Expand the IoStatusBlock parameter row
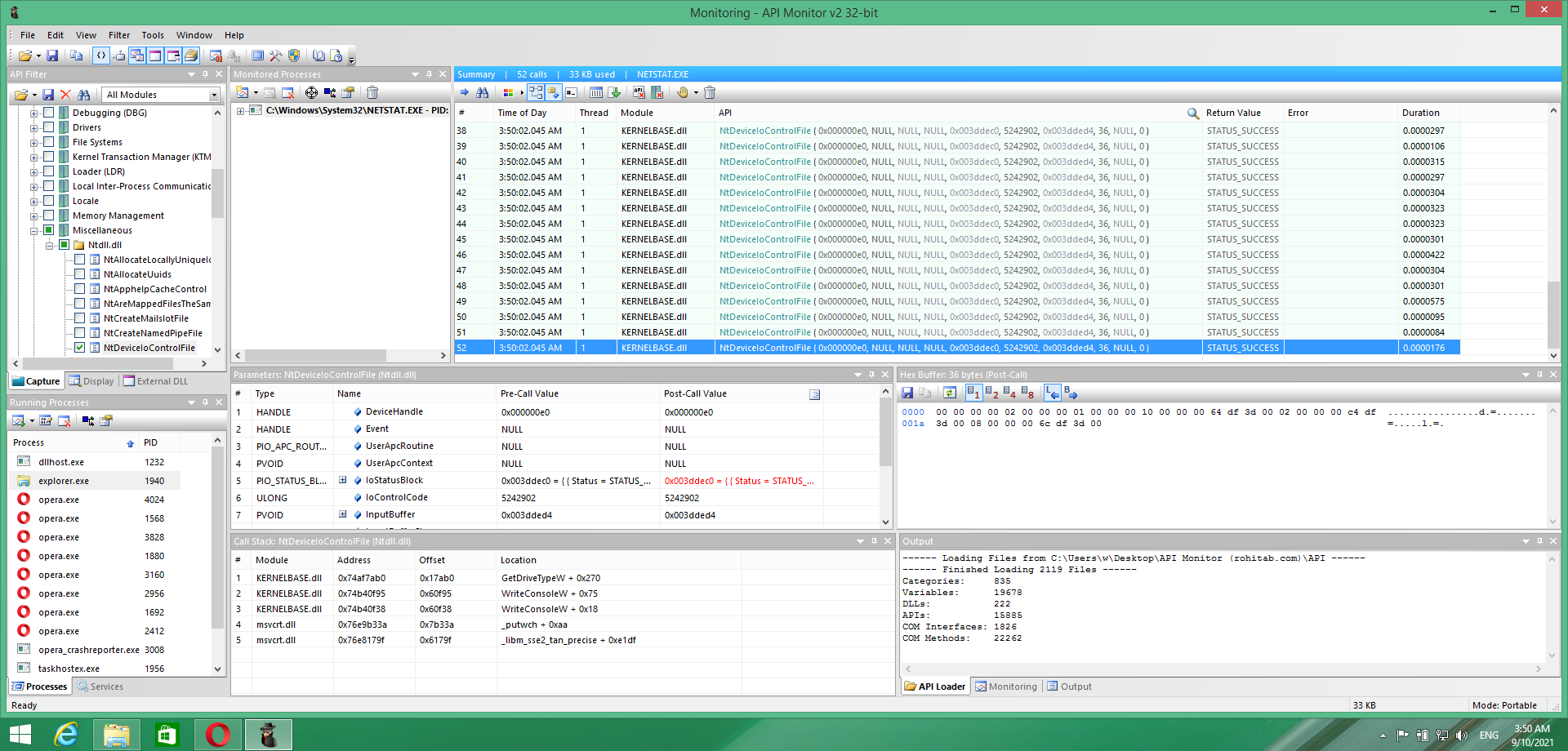 (x=343, y=480)
